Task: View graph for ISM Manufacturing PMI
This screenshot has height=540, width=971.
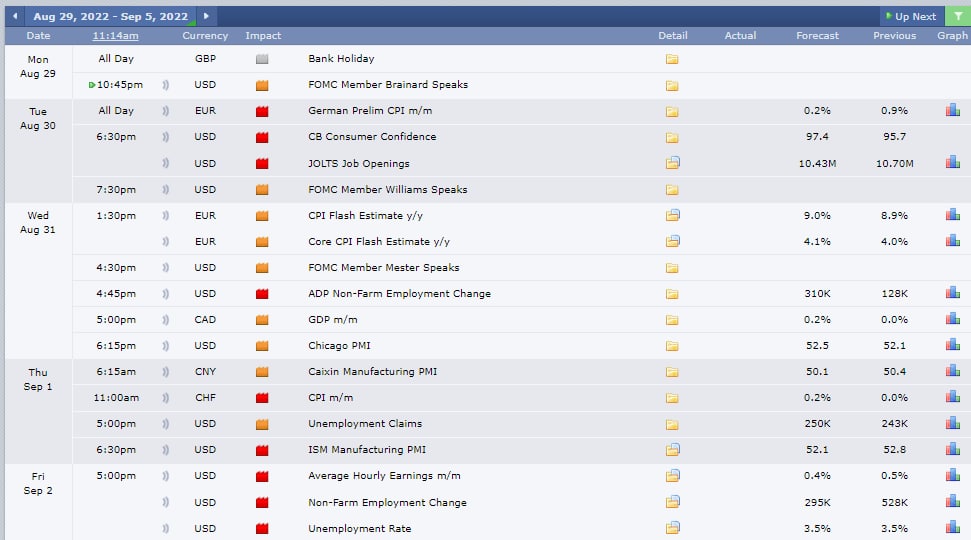Action: (x=952, y=450)
